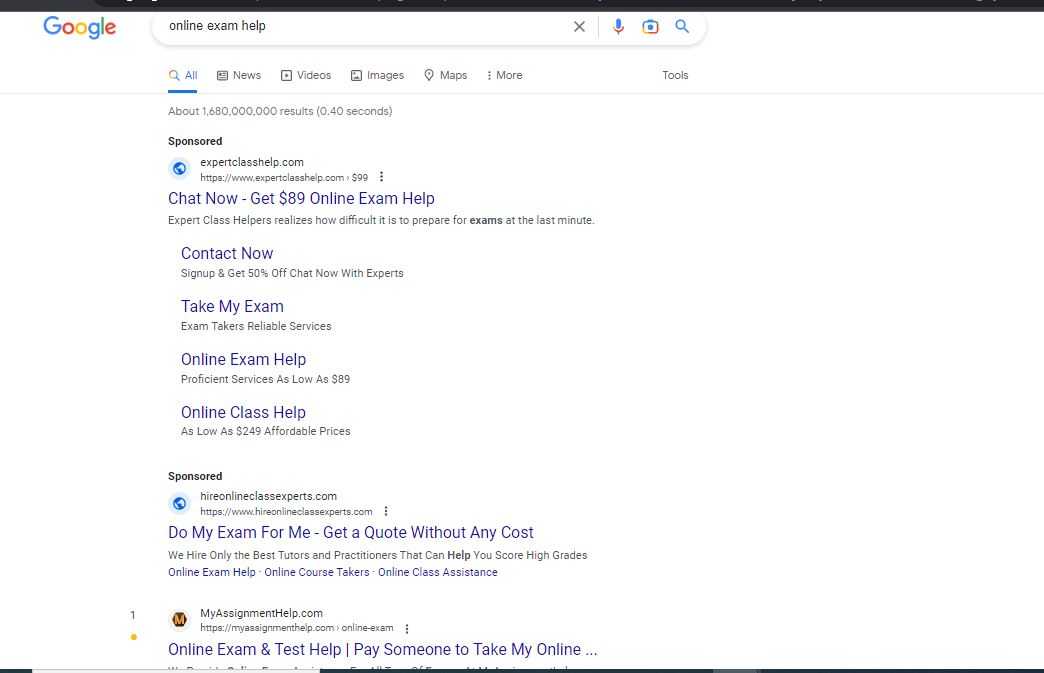Click the hireonlineclassexperts.com globe favicon
1044x673 pixels.
180,503
